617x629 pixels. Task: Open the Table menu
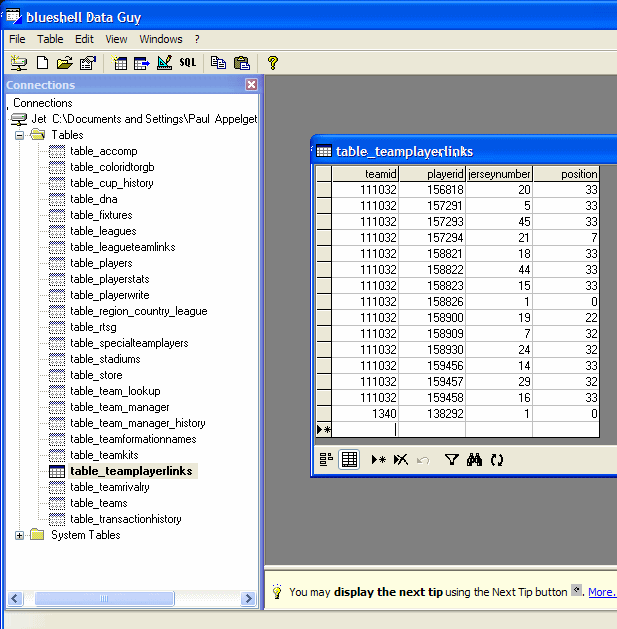[50, 39]
